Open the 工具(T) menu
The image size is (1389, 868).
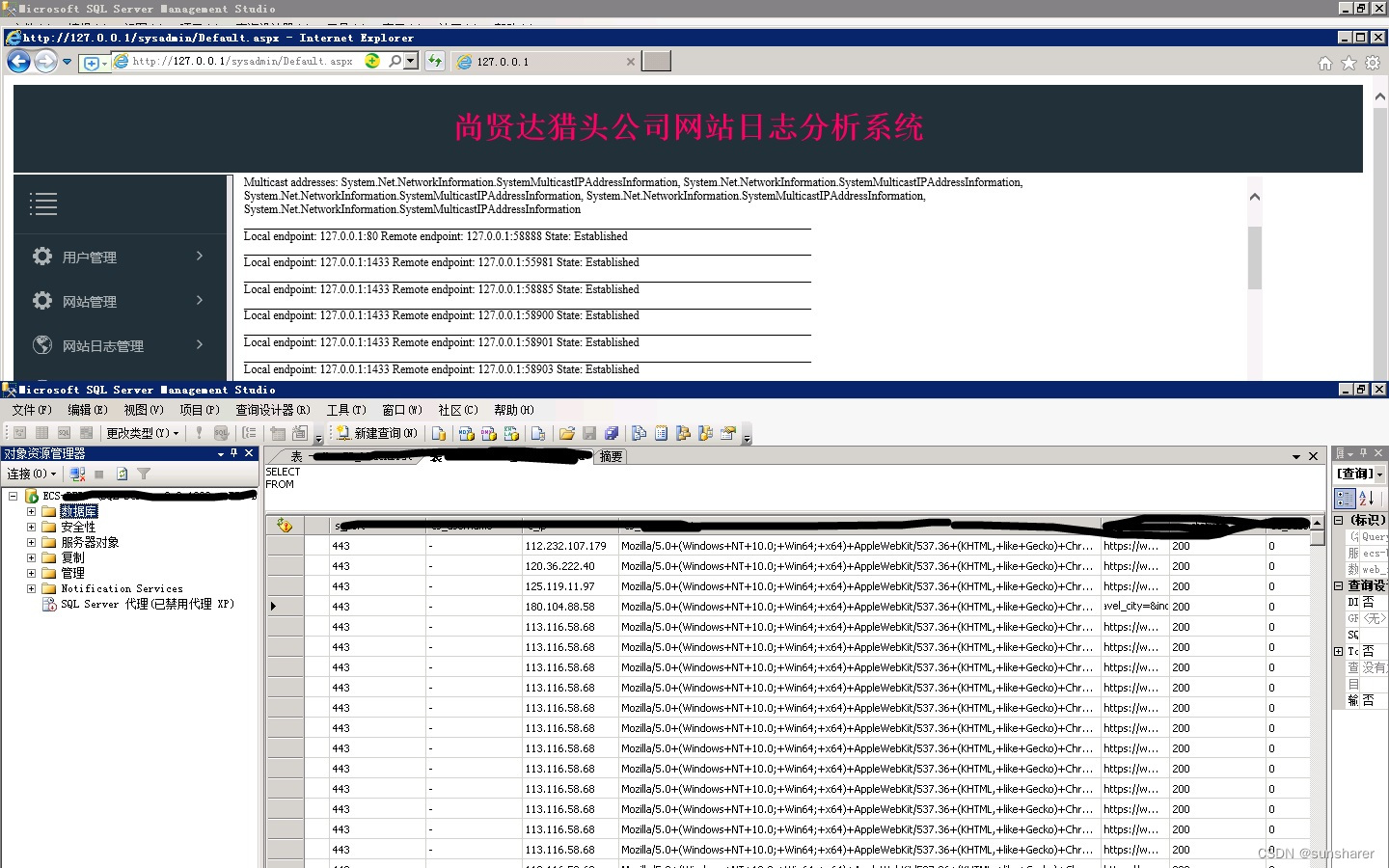(346, 410)
